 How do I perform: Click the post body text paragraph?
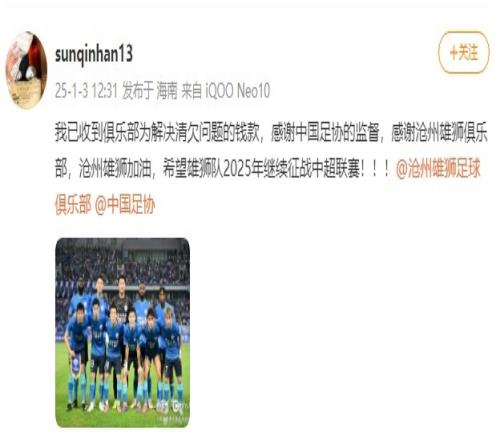point(271,169)
